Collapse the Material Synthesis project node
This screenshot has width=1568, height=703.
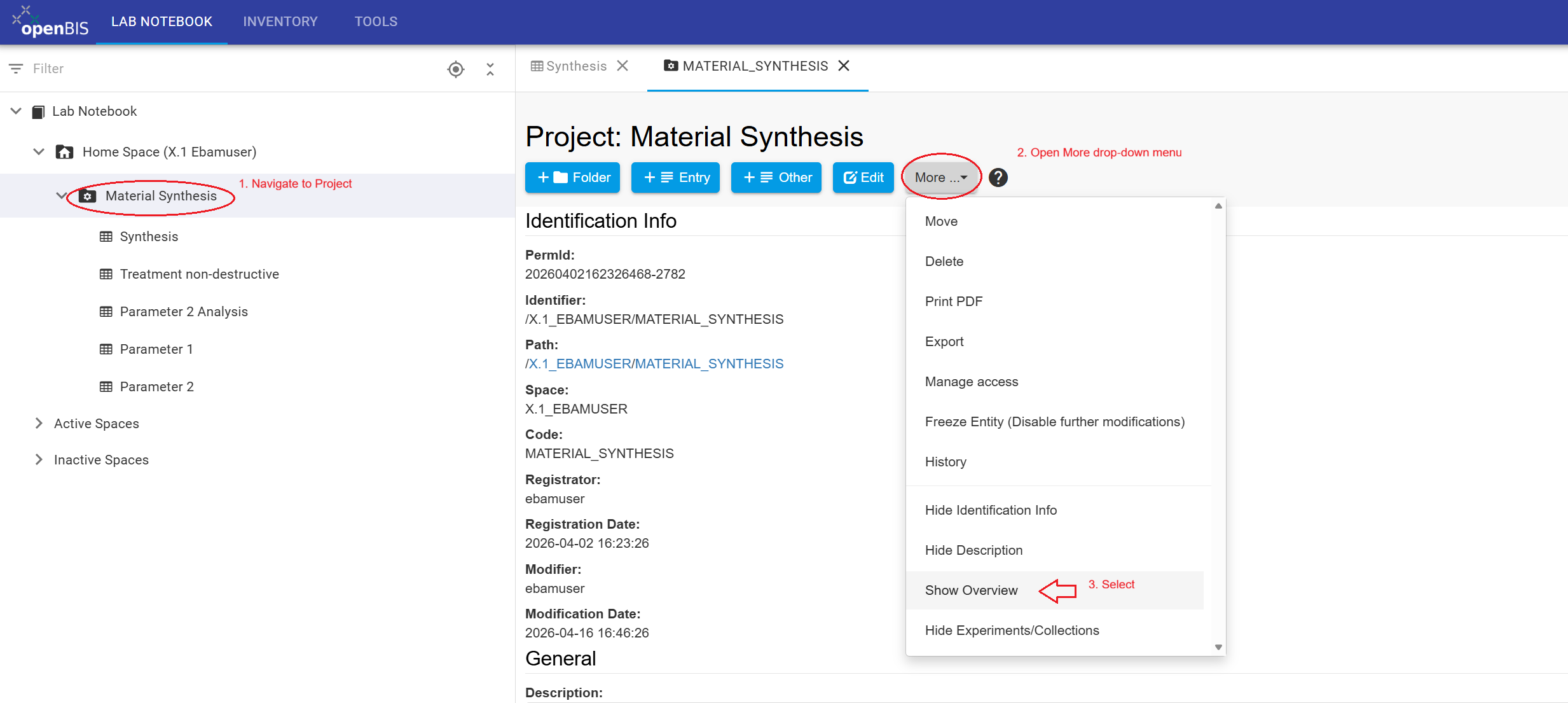pos(62,196)
